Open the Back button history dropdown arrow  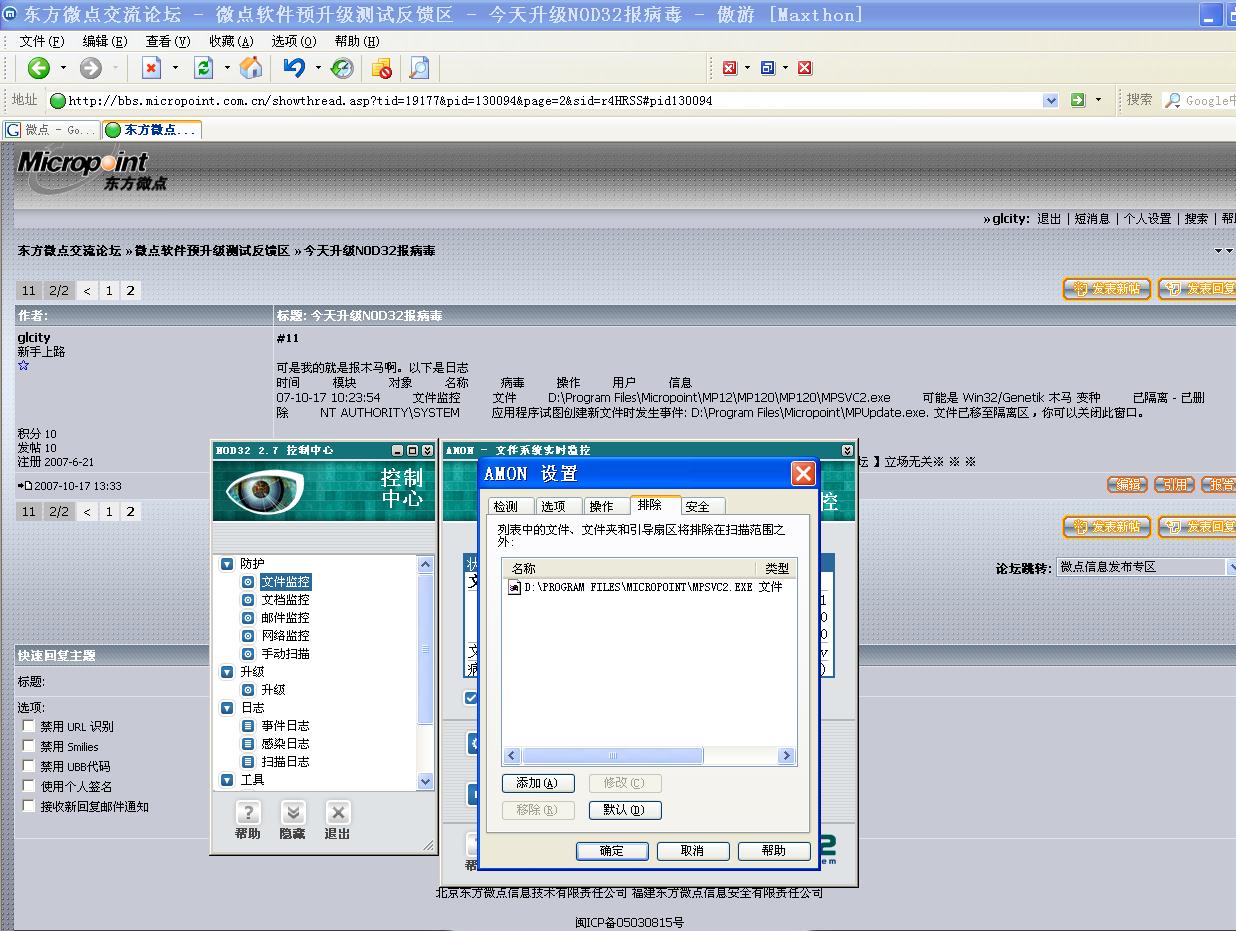point(63,68)
